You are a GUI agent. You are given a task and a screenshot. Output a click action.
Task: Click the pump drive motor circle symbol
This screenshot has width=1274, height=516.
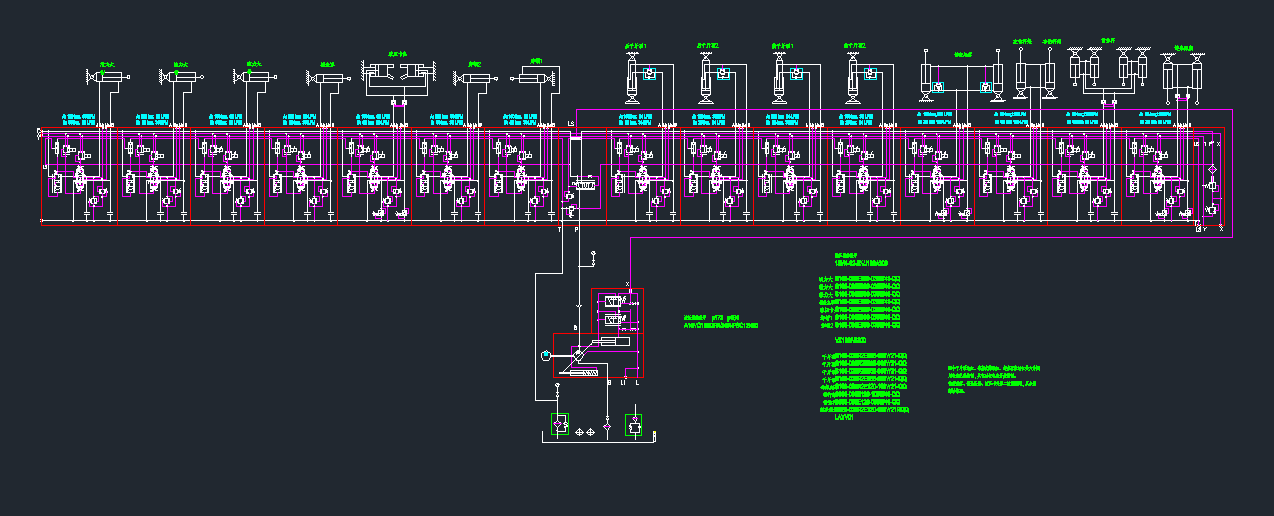tap(545, 355)
